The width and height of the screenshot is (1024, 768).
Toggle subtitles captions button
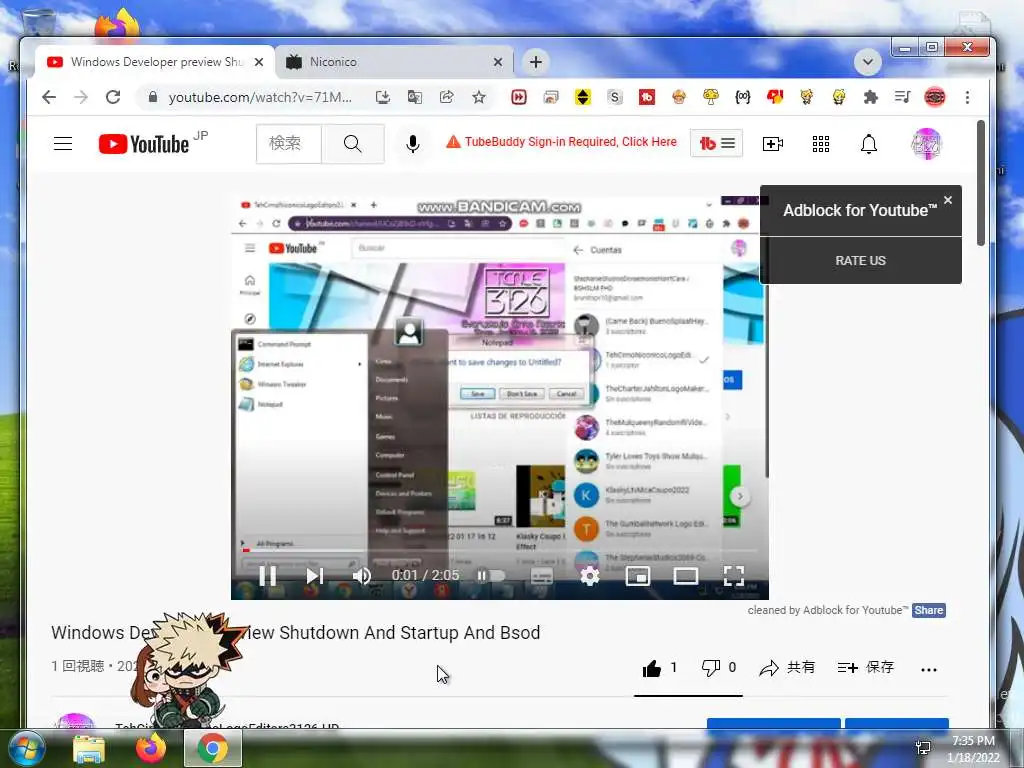[542, 575]
